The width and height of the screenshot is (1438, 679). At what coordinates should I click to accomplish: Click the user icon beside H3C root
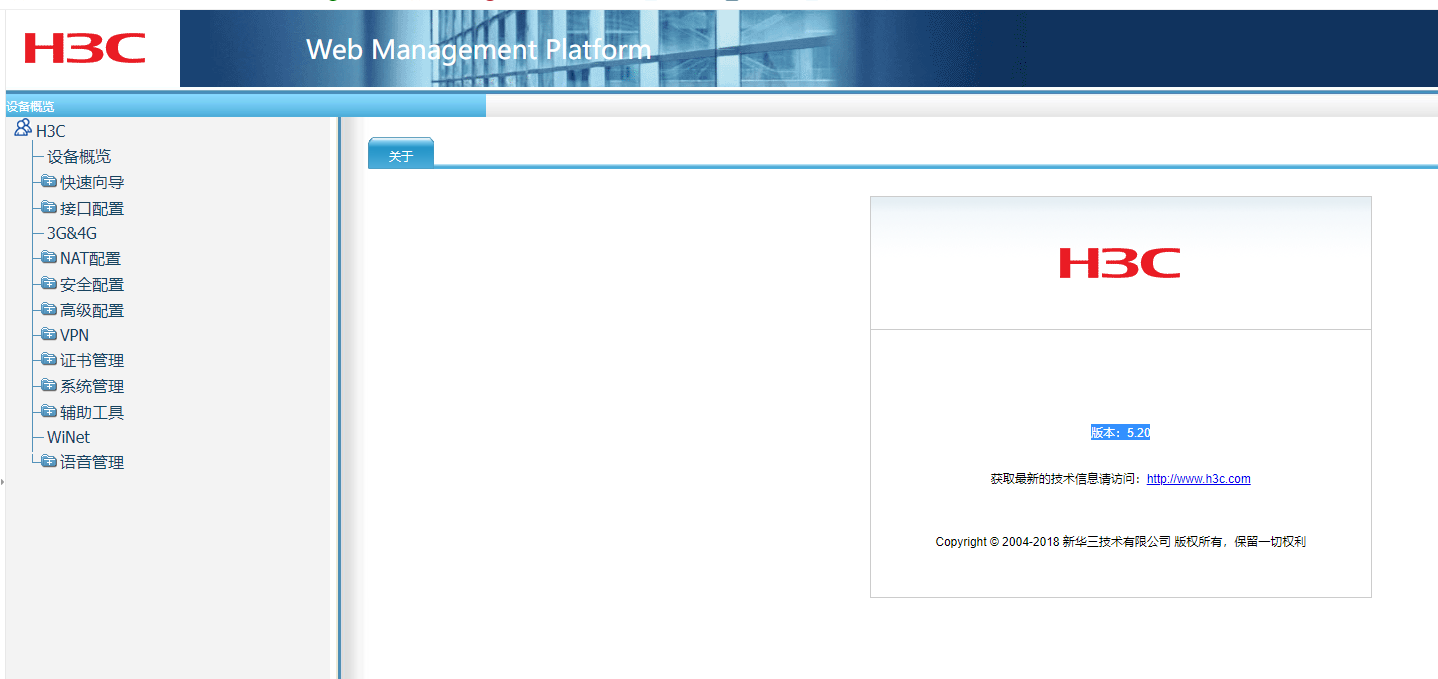click(22, 128)
